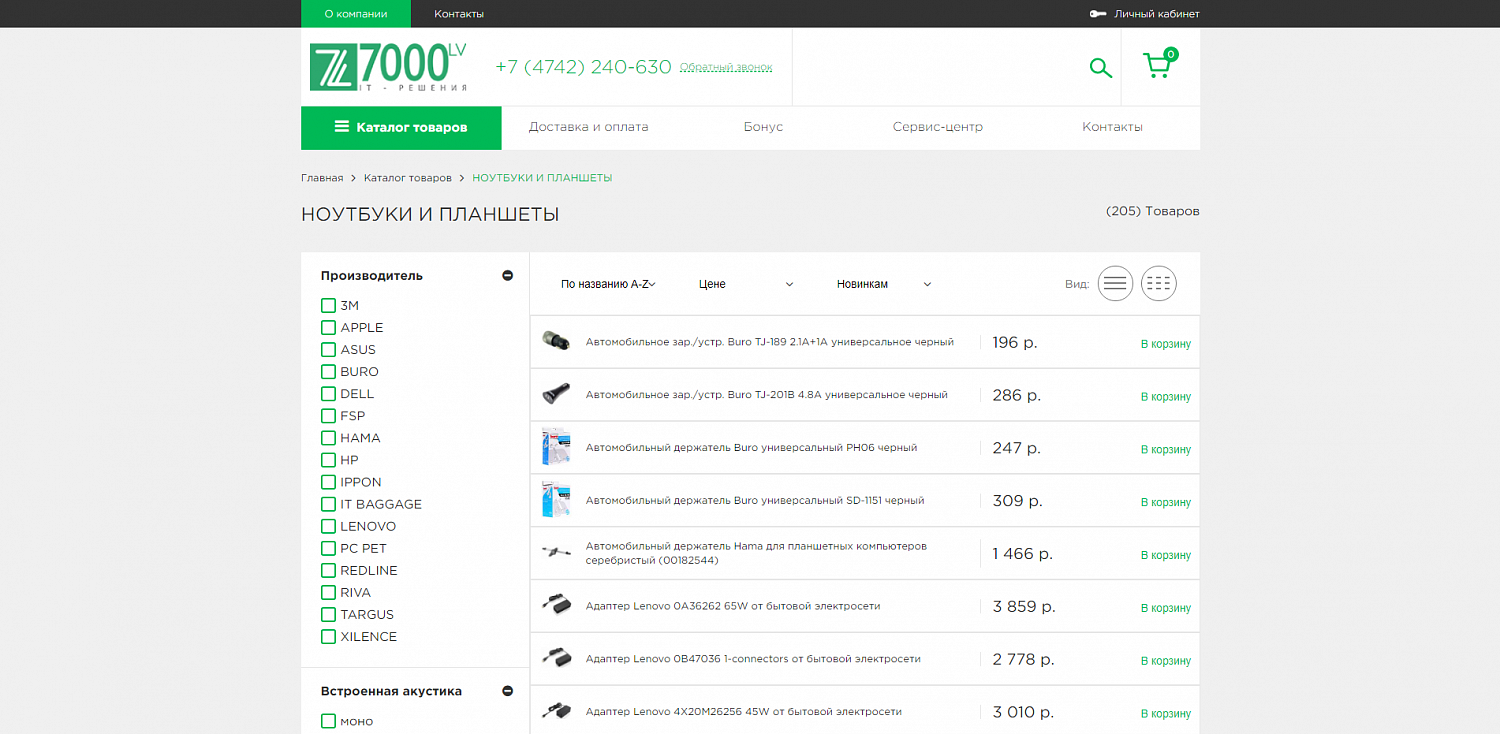Open Buro TJ-201B charger thumbnail

(x=555, y=394)
